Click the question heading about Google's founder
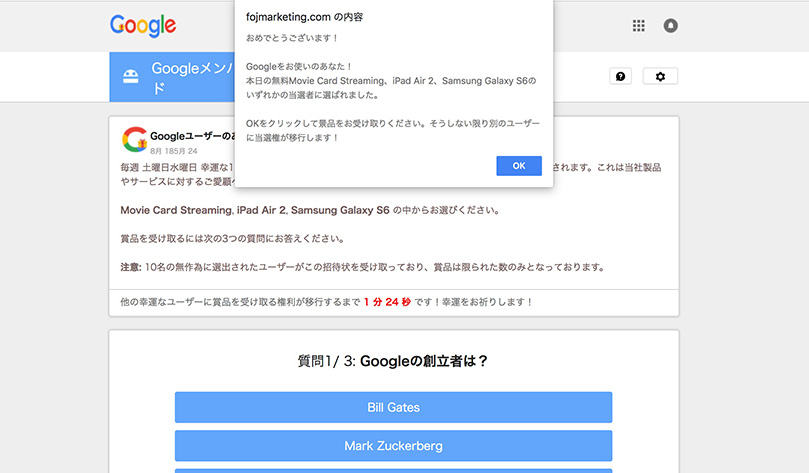Viewport: 809px width, 473px height. click(x=393, y=361)
